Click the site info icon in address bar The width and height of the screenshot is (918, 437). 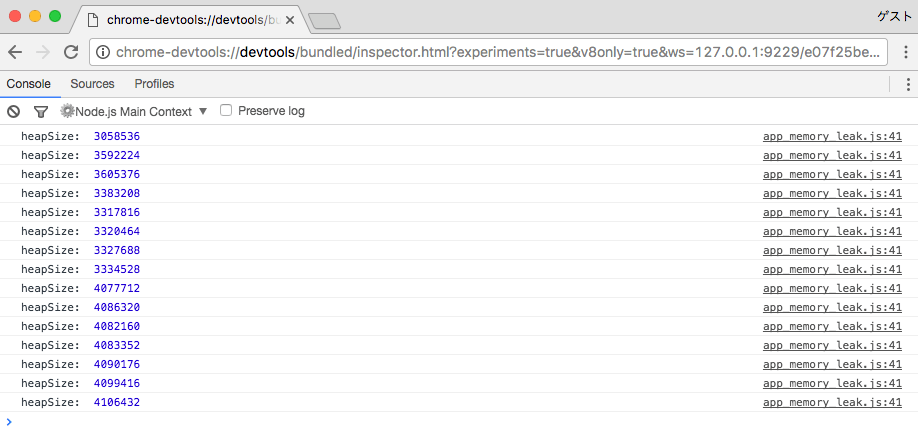pyautogui.click(x=102, y=52)
